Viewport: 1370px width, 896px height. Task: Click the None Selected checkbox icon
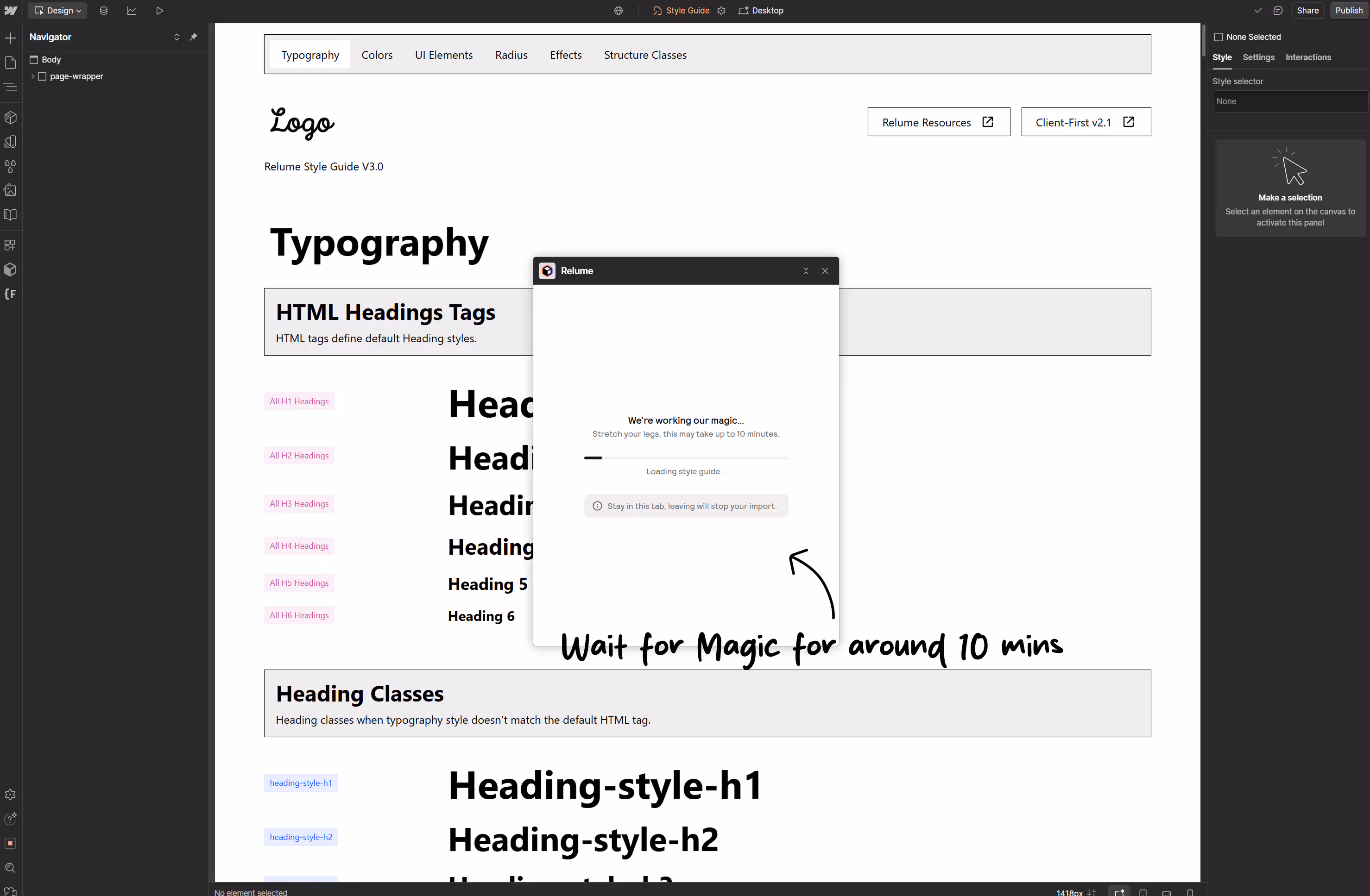pyautogui.click(x=1218, y=37)
